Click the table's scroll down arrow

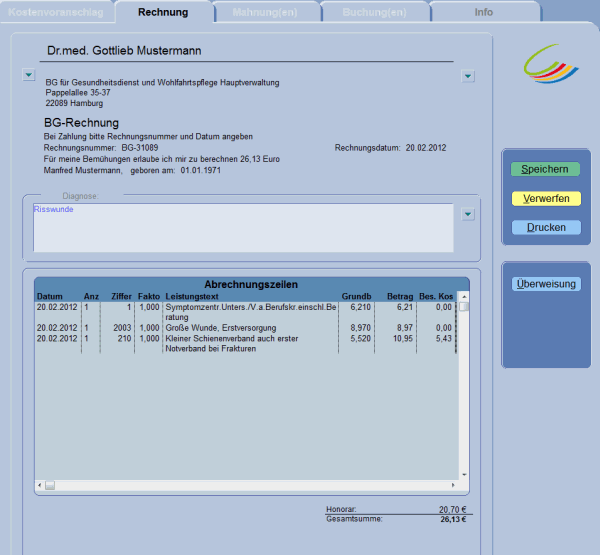(463, 474)
